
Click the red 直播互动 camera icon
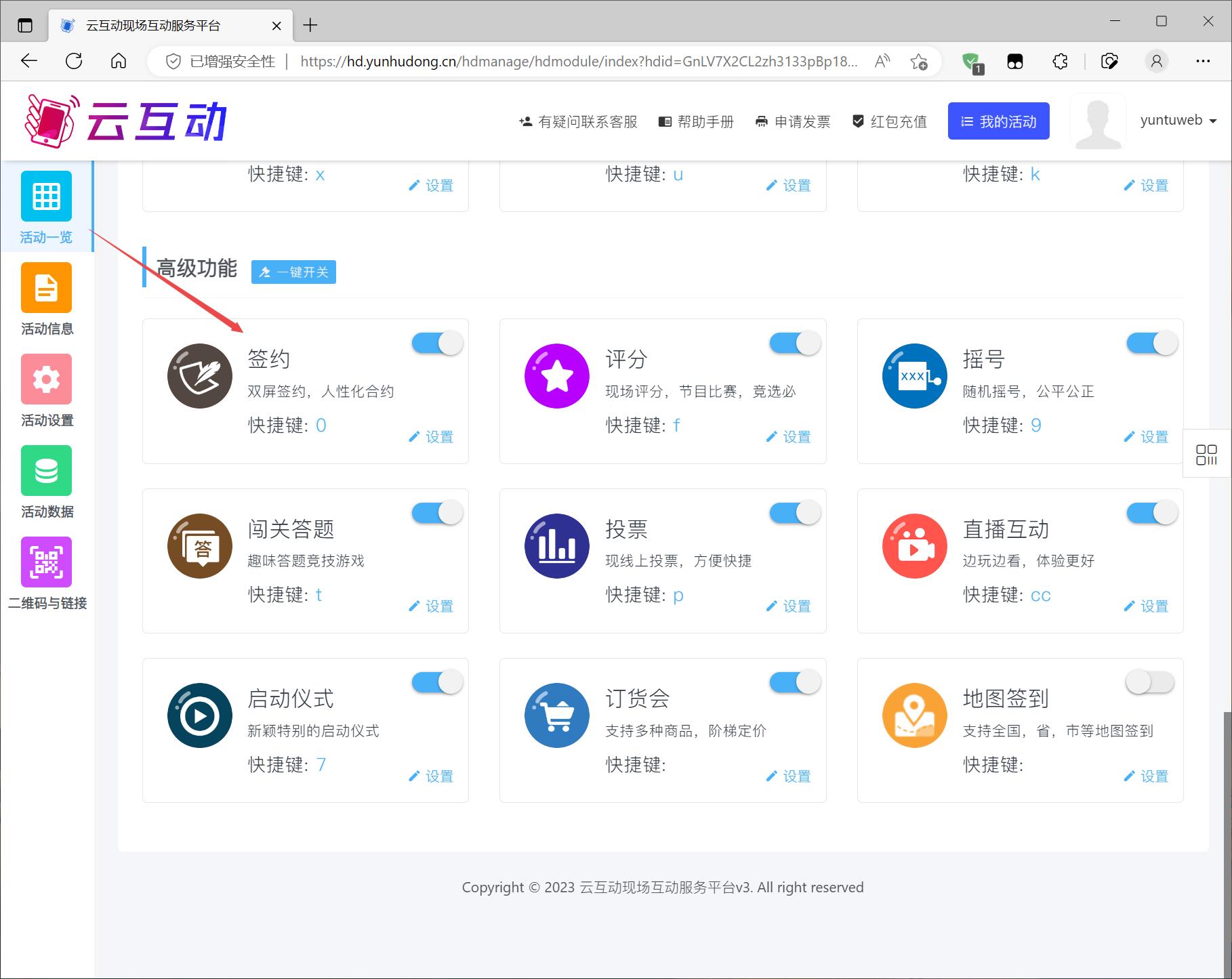pos(914,546)
